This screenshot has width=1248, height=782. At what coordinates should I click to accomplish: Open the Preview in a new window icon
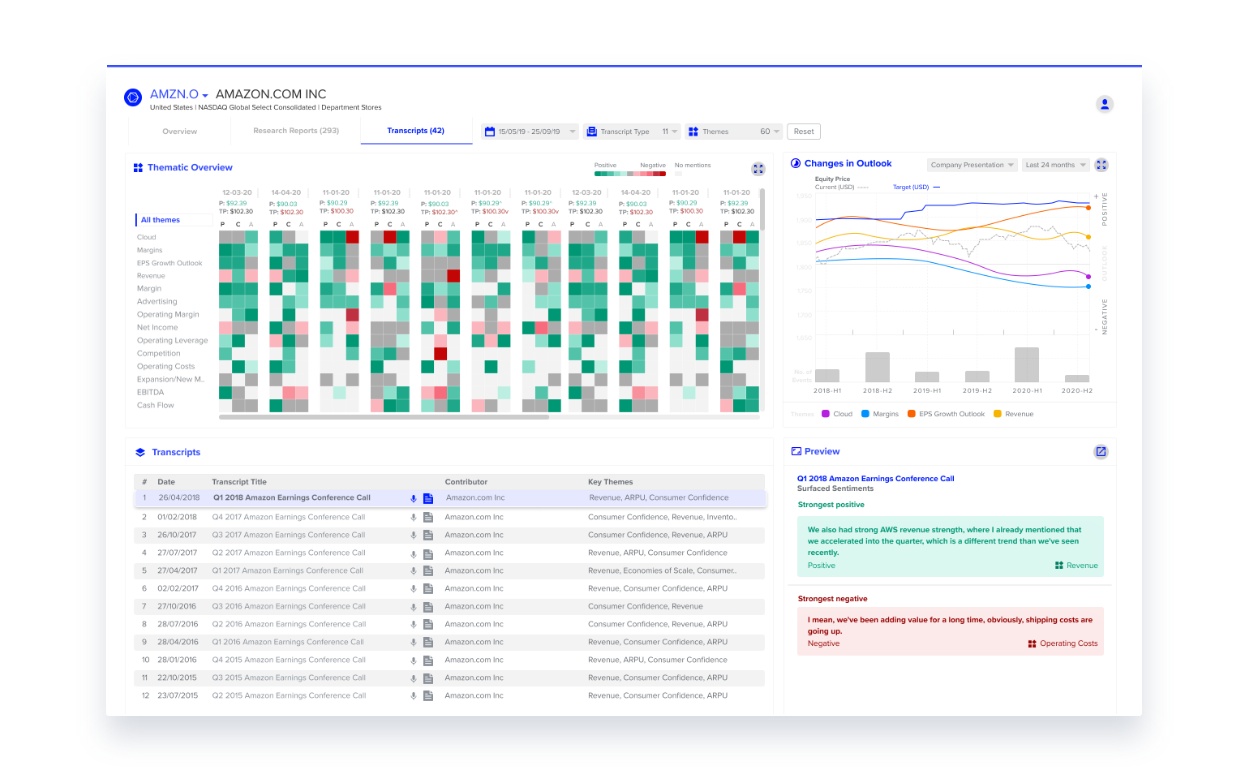[x=1101, y=452]
